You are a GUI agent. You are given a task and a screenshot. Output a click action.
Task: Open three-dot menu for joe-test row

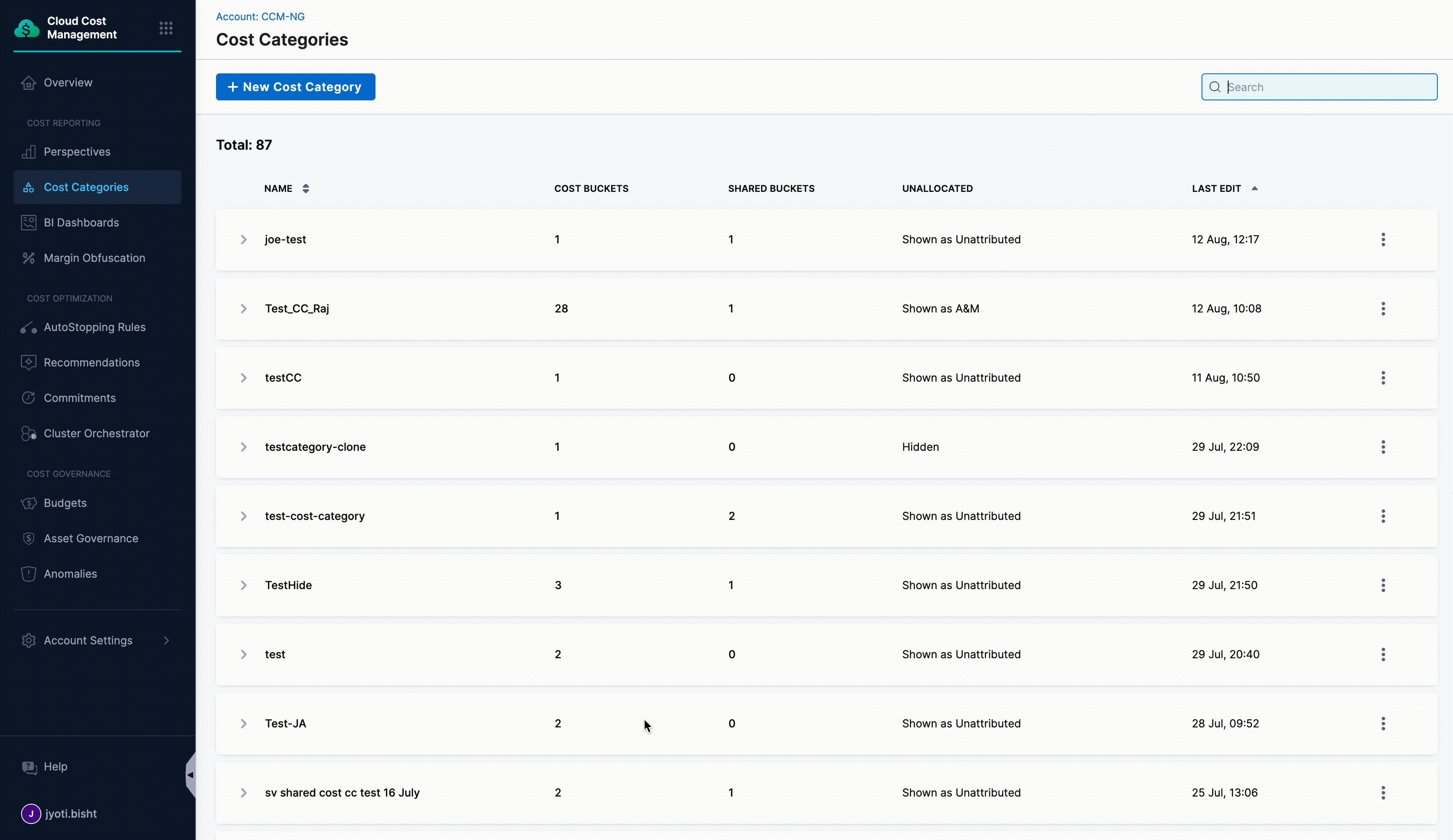click(x=1383, y=240)
